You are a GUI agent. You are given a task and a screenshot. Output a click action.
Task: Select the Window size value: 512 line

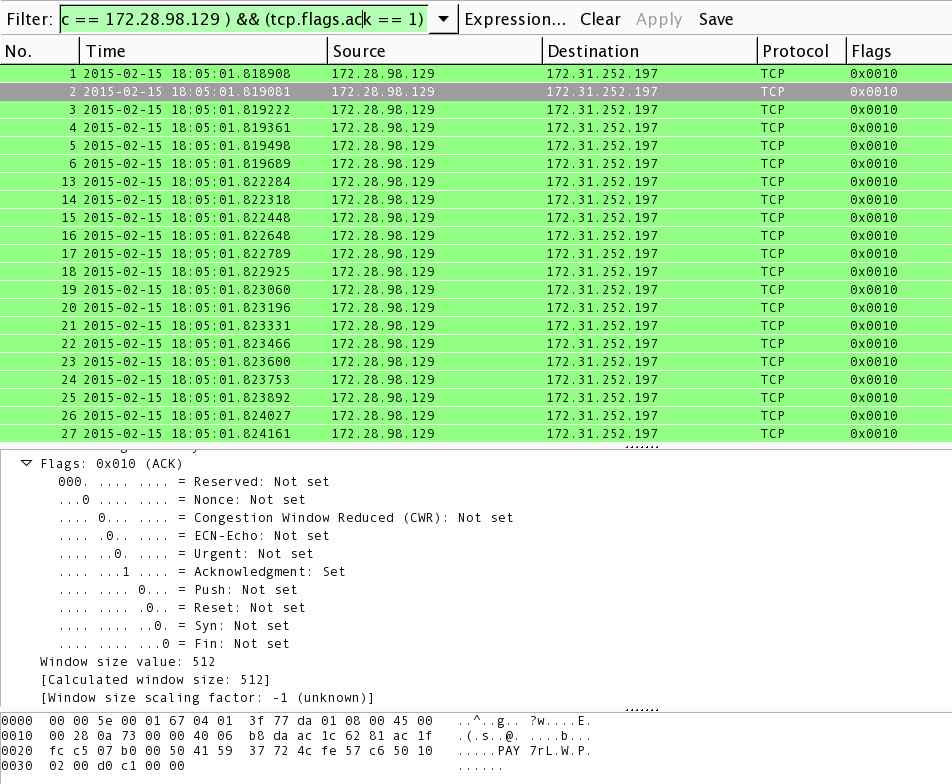pos(128,661)
